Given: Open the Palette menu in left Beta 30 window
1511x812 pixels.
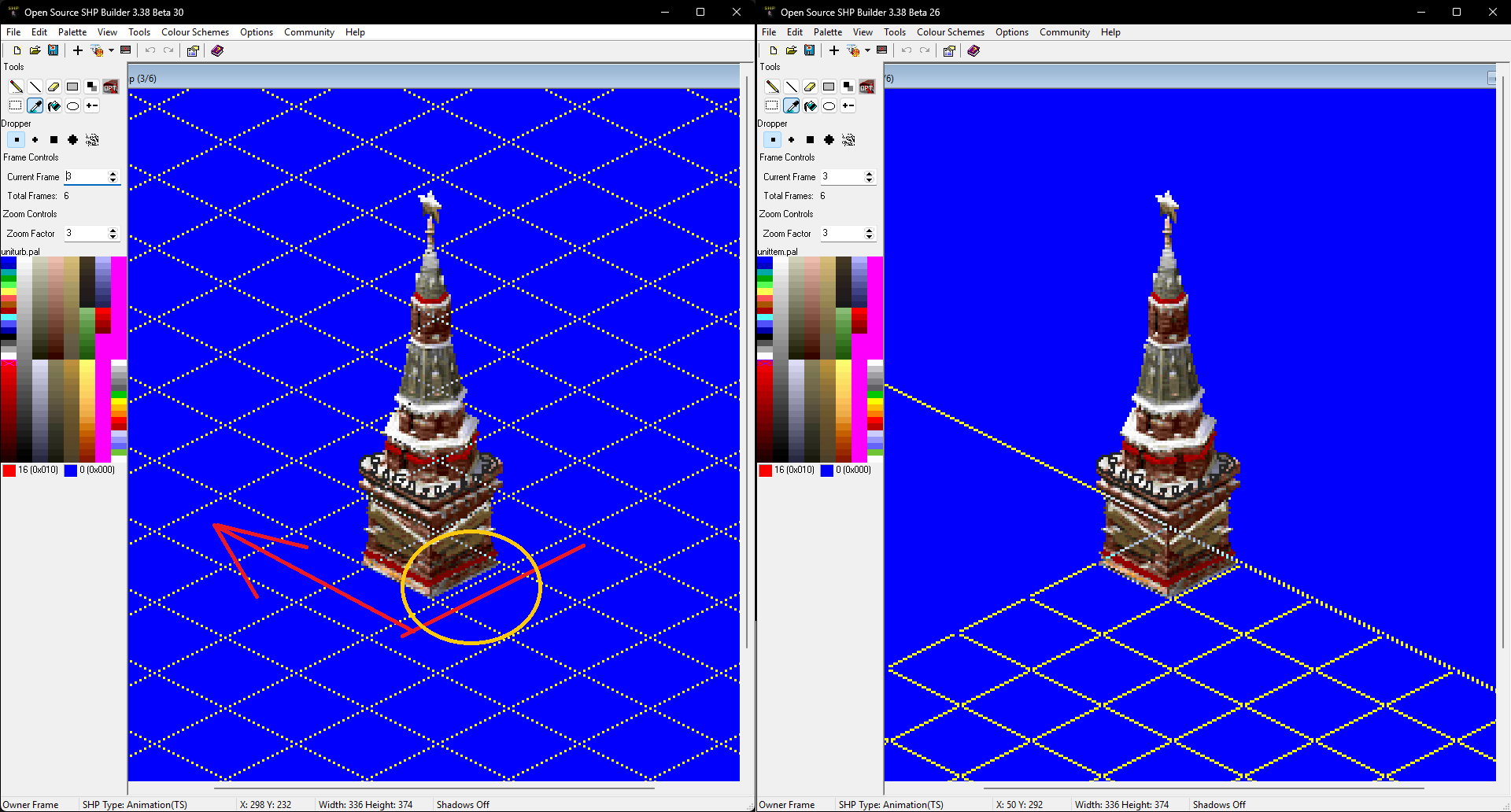Looking at the screenshot, I should coord(72,32).
